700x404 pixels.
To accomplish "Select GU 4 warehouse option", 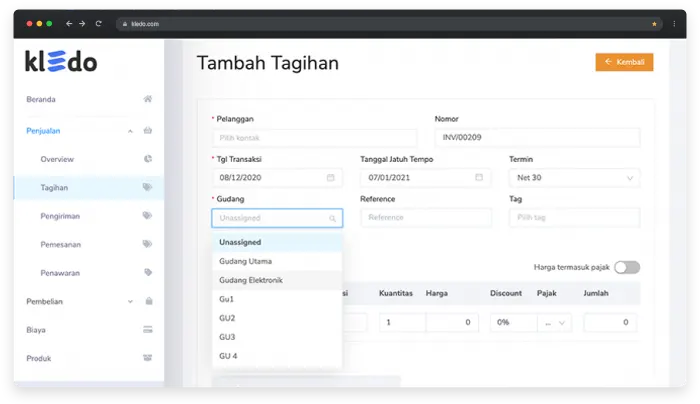I will click(277, 356).
